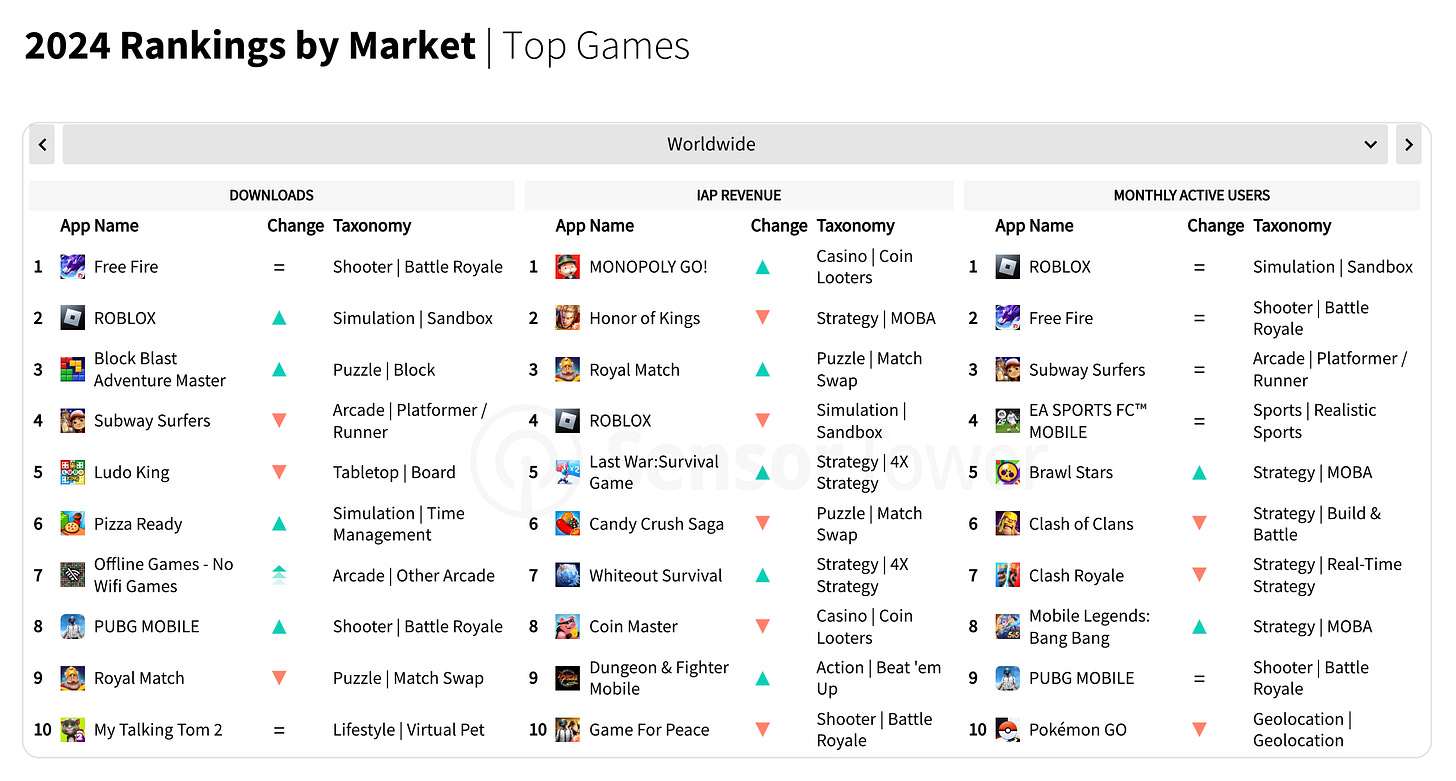
Task: Click the Free Fire icon in Downloads
Action: (72, 267)
